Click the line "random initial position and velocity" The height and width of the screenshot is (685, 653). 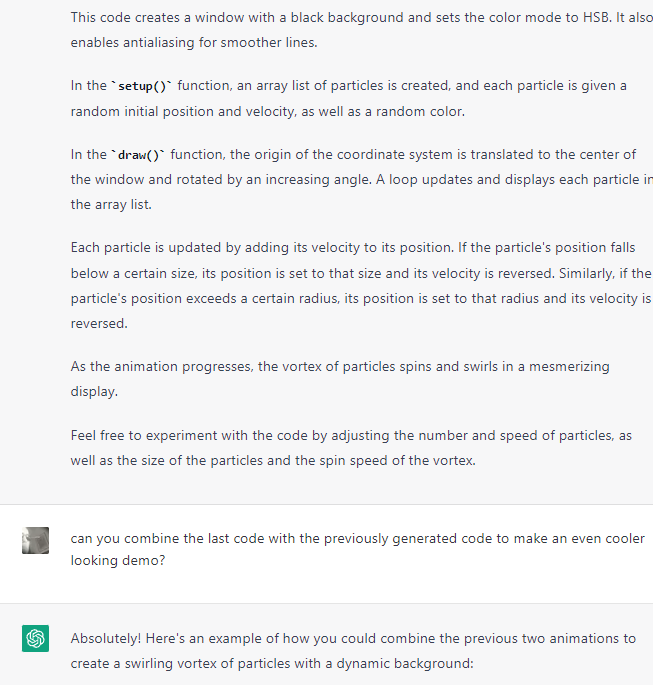click(268, 111)
